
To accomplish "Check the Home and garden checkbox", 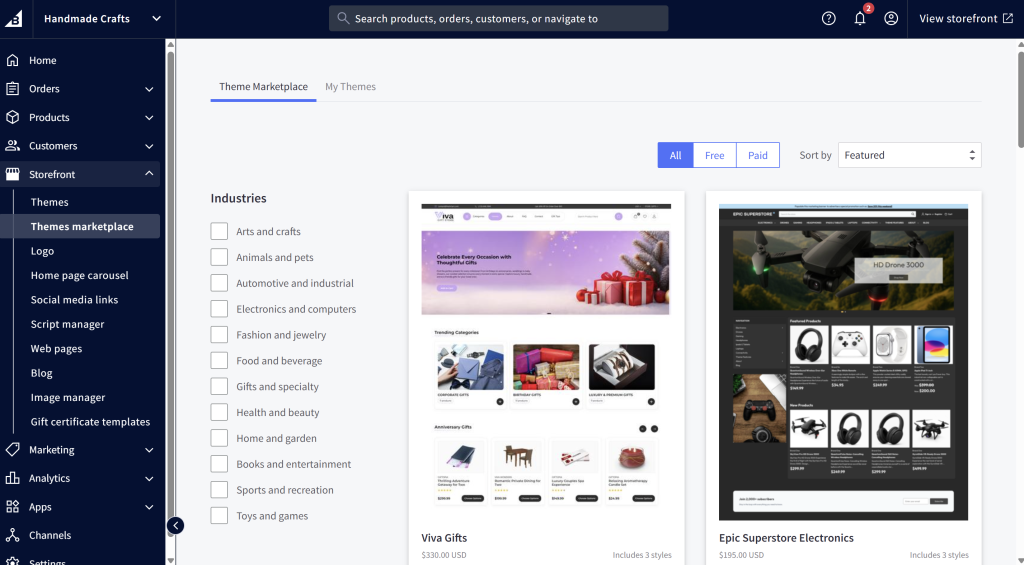I will click(219, 438).
